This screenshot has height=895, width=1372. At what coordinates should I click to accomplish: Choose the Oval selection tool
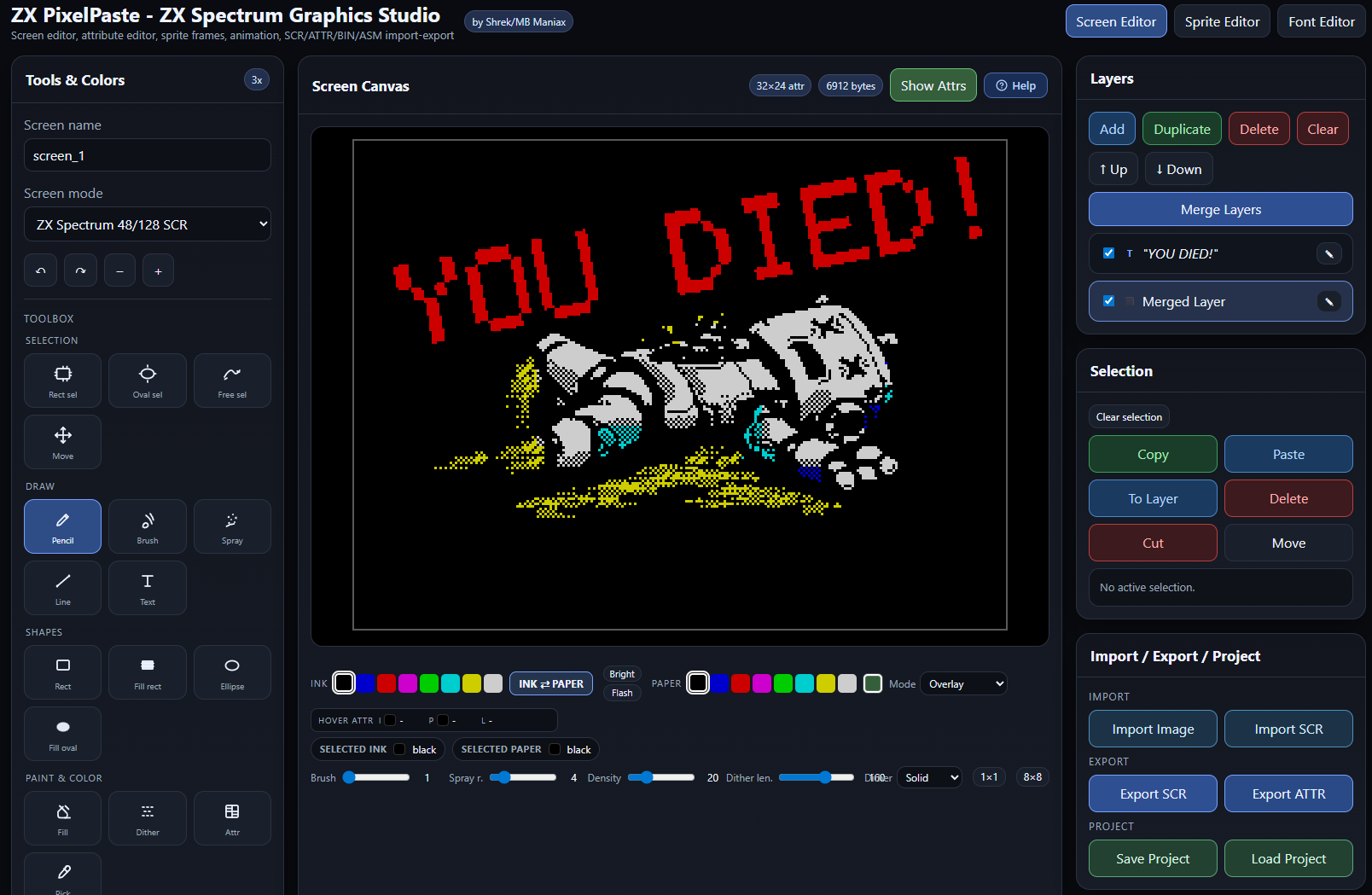pyautogui.click(x=148, y=381)
